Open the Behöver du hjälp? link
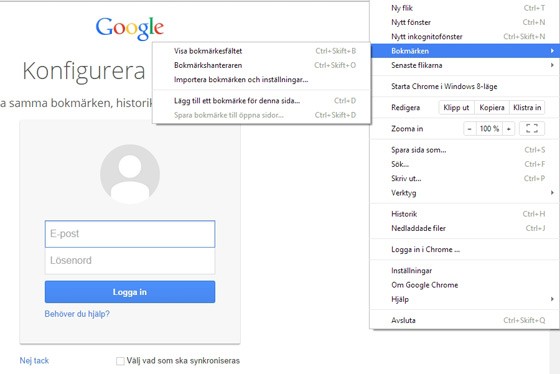The height and width of the screenshot is (374, 560). (x=77, y=314)
